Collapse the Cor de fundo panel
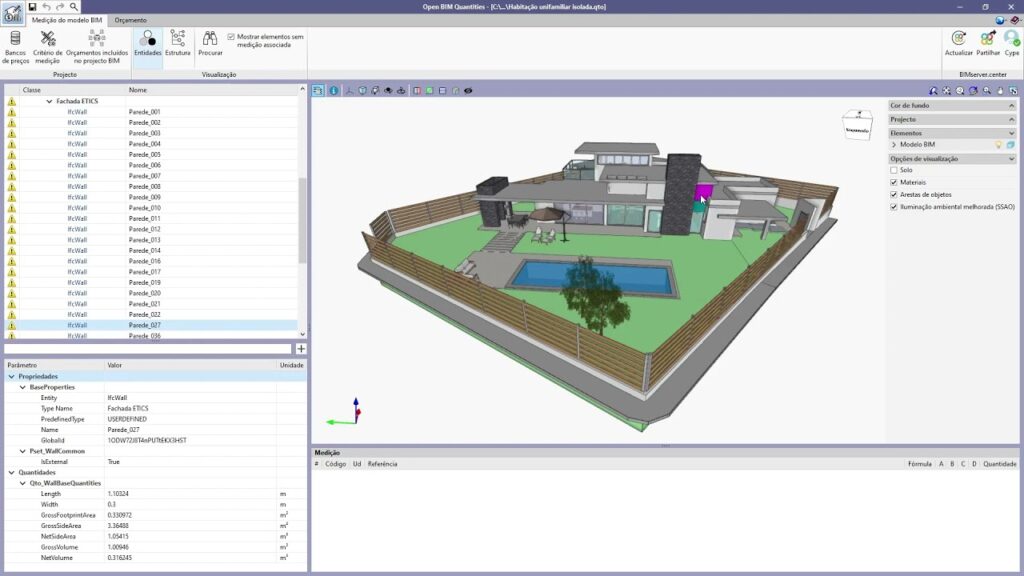Viewport: 1024px width, 576px height. (1012, 105)
